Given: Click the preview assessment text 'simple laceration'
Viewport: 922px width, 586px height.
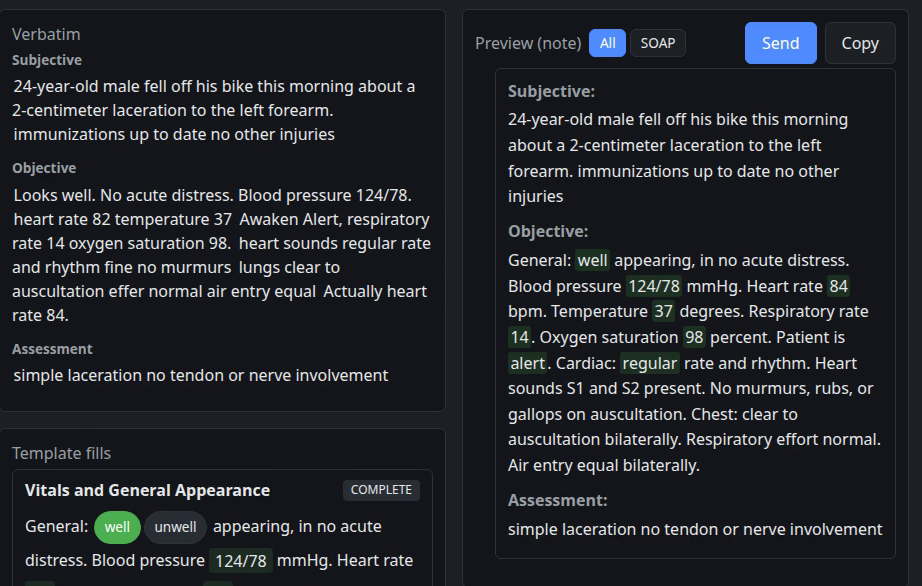Looking at the screenshot, I should 572,529.
